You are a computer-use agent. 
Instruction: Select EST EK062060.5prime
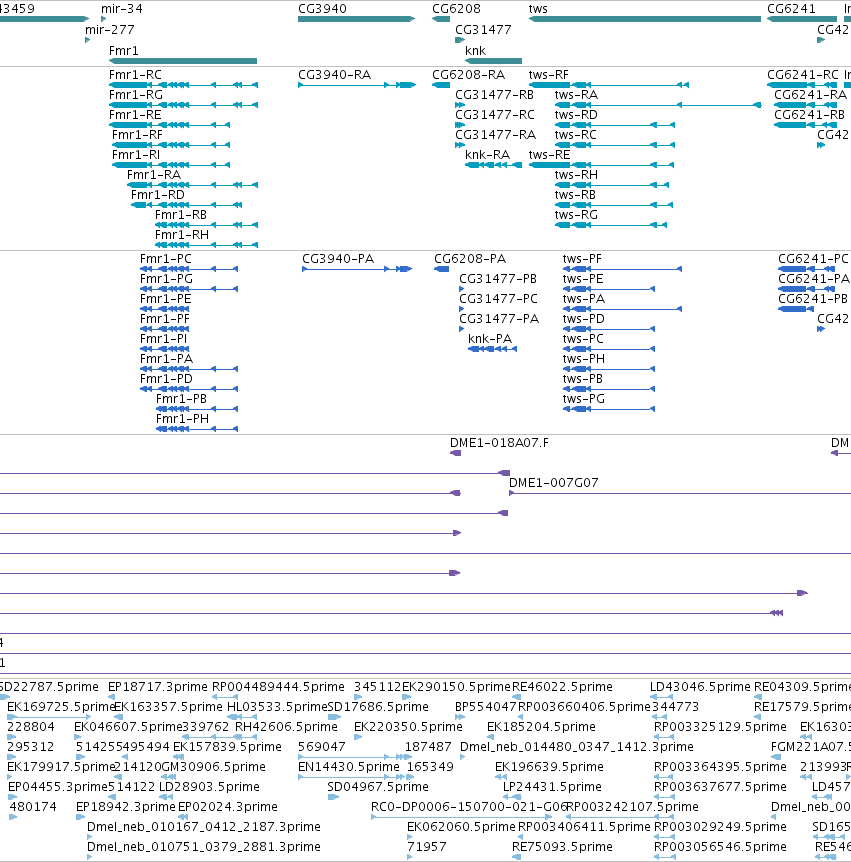[461, 827]
